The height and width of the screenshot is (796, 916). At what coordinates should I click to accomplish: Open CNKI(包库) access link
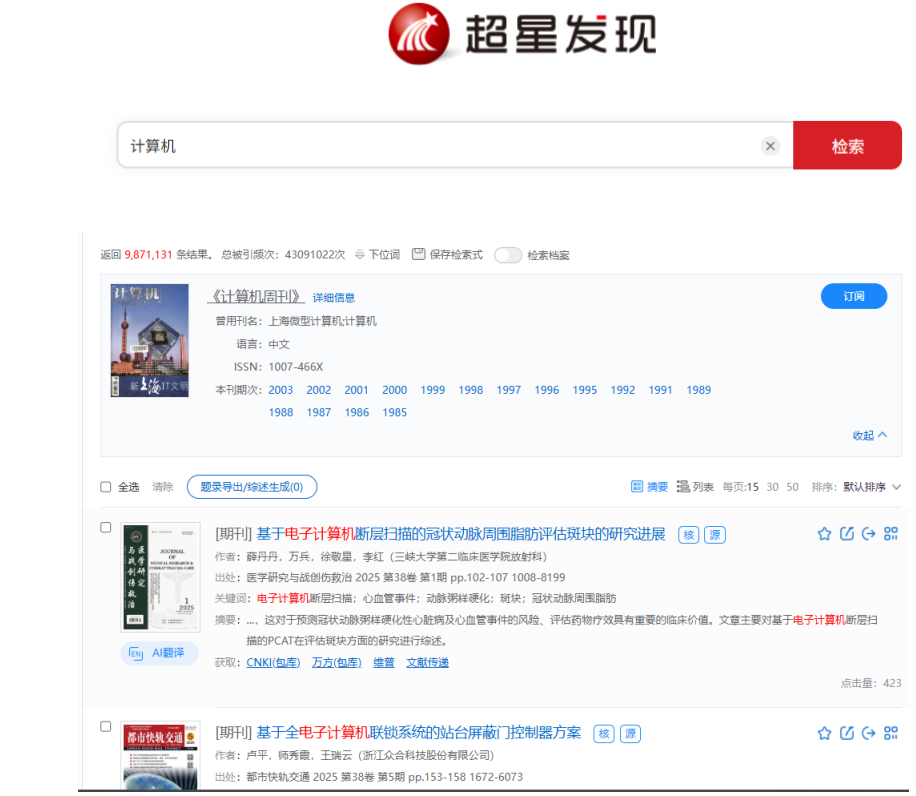[x=273, y=662]
